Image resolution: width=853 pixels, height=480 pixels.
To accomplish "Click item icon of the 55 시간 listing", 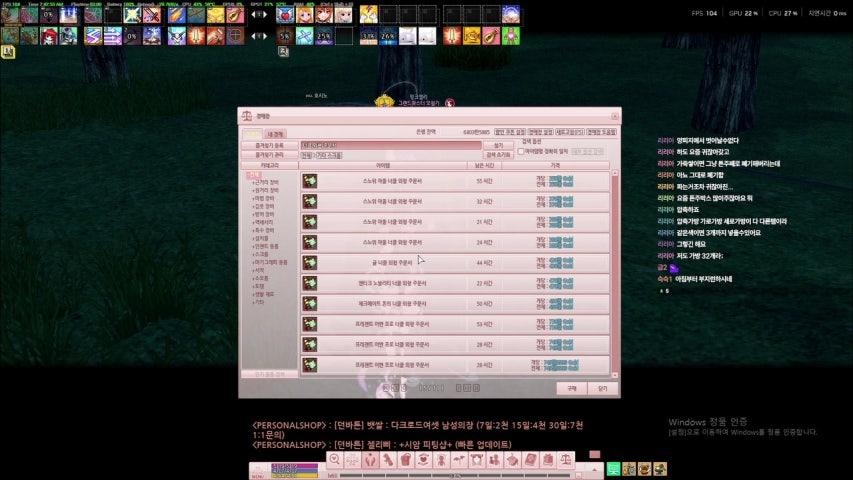I will click(310, 181).
